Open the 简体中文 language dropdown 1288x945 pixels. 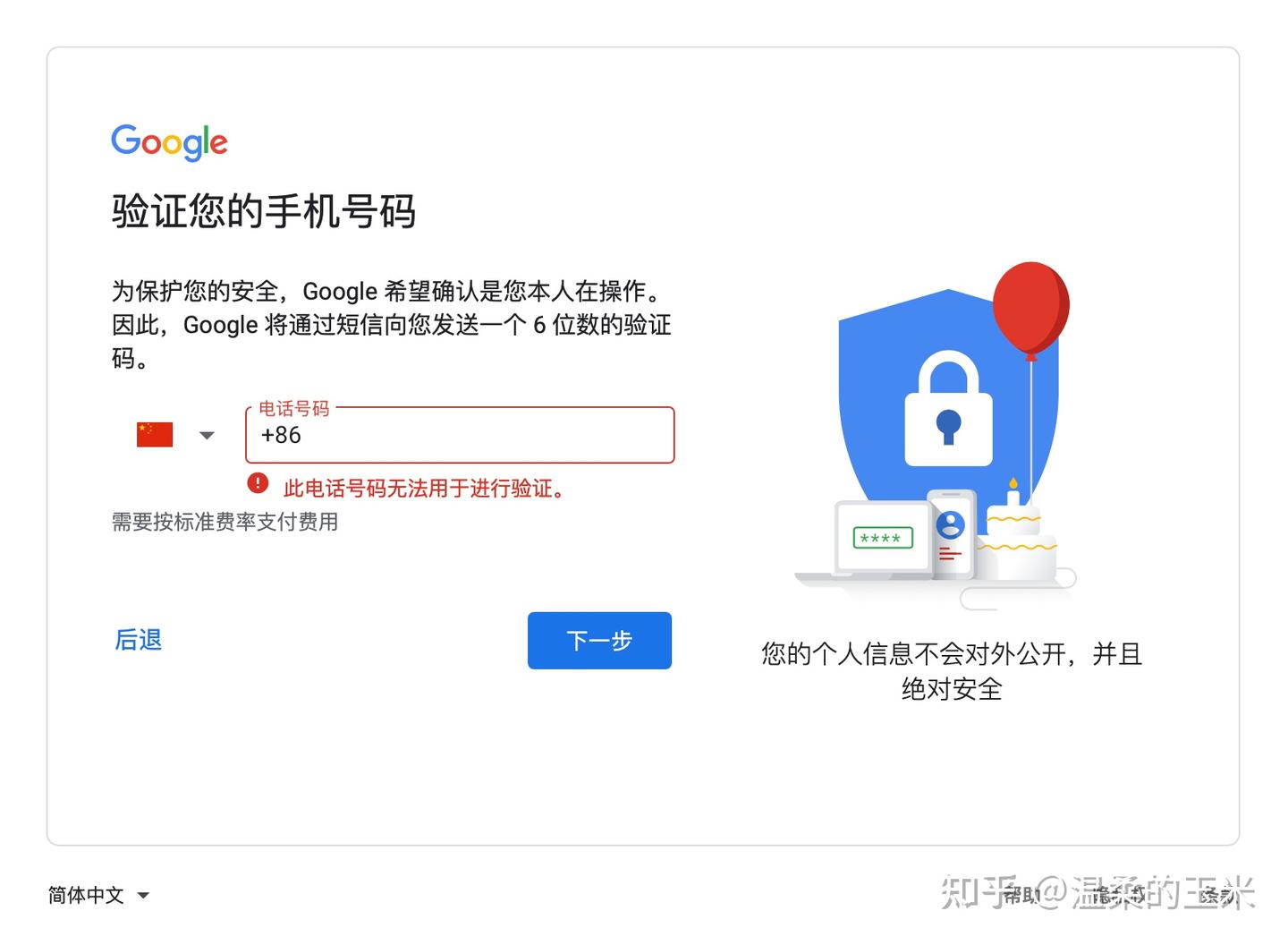[x=98, y=895]
